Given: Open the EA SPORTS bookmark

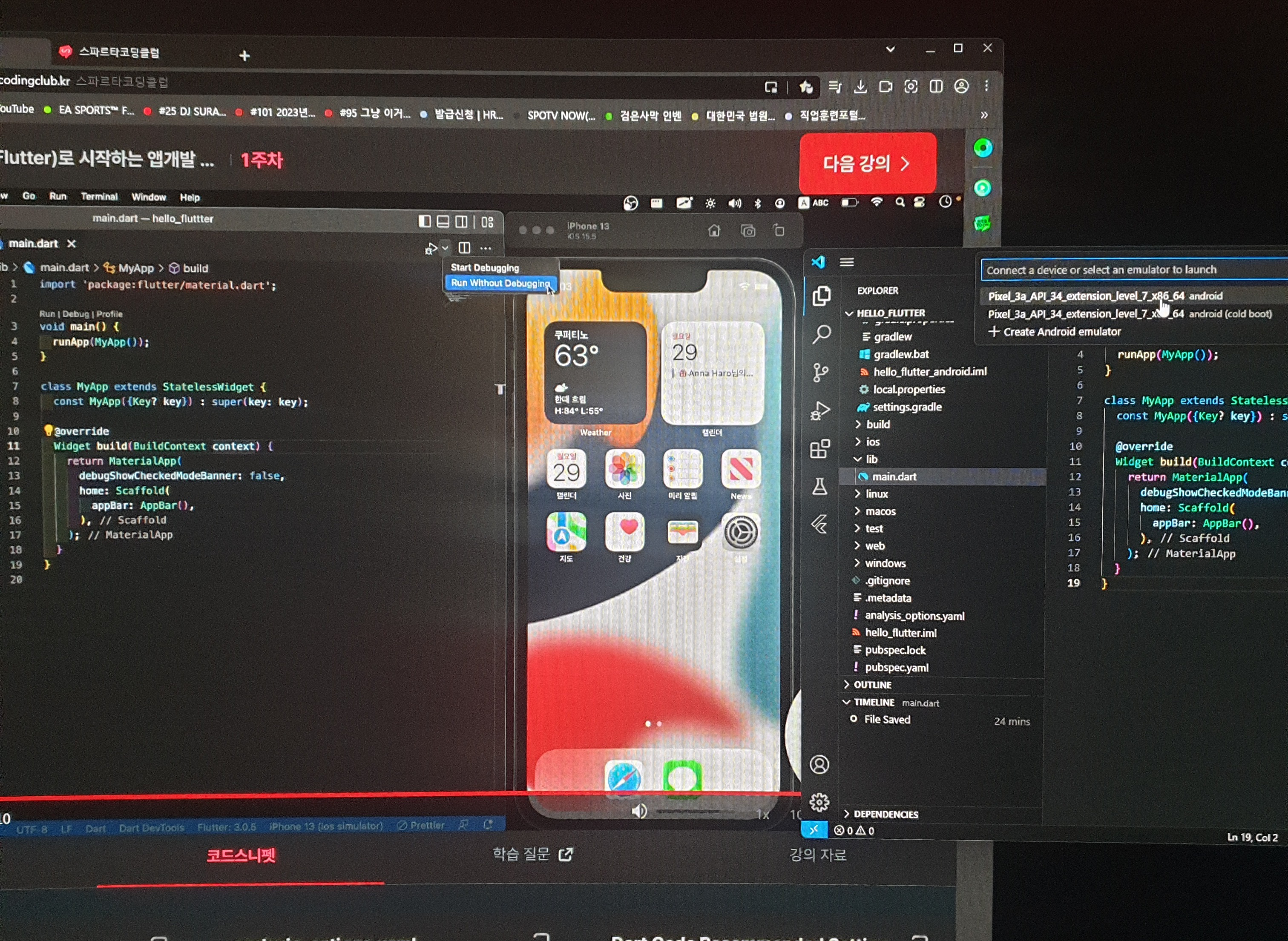Looking at the screenshot, I should [x=89, y=110].
